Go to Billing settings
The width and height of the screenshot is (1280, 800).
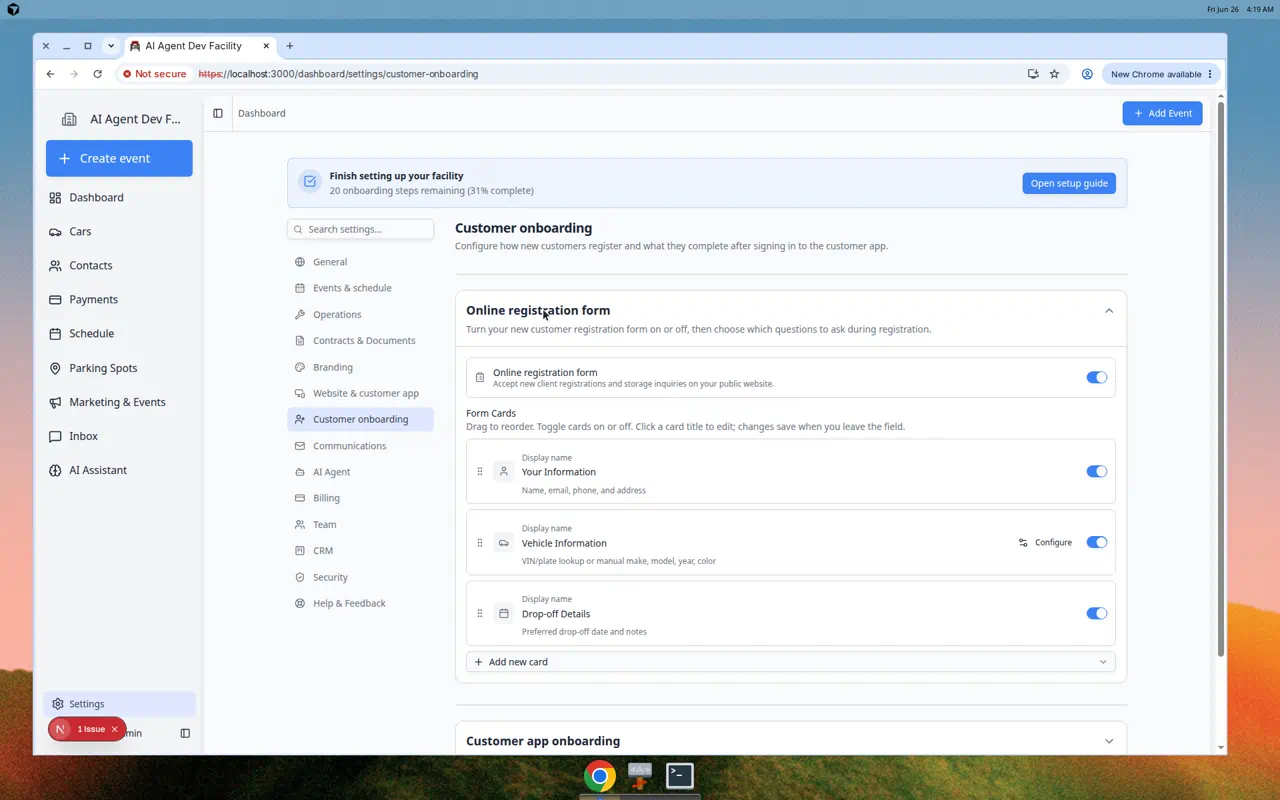360,498
